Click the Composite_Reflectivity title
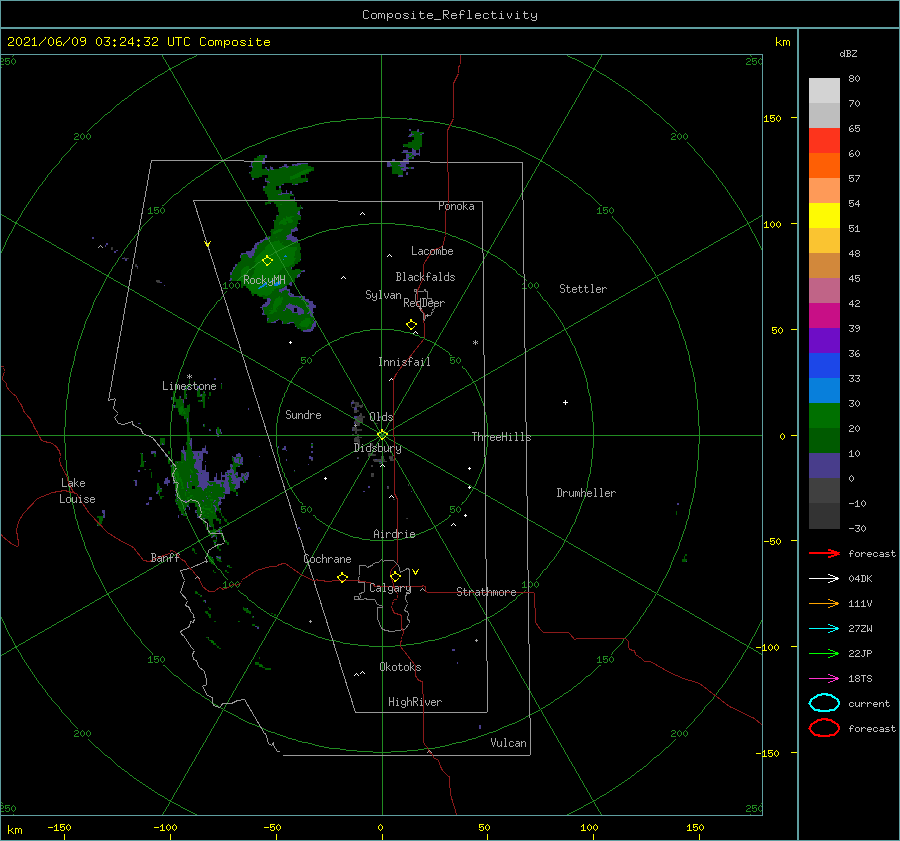The image size is (900, 841). coord(449,15)
